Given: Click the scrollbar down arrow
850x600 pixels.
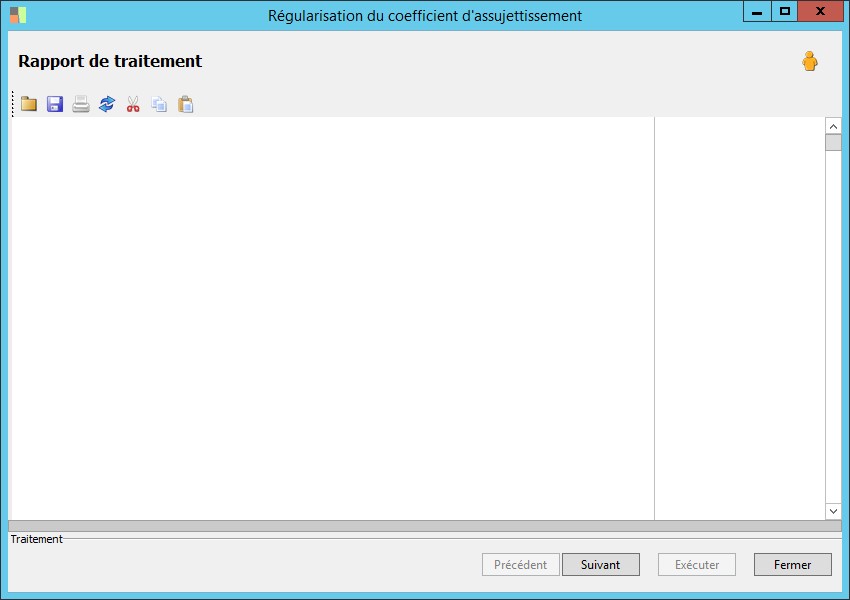Looking at the screenshot, I should tap(833, 511).
